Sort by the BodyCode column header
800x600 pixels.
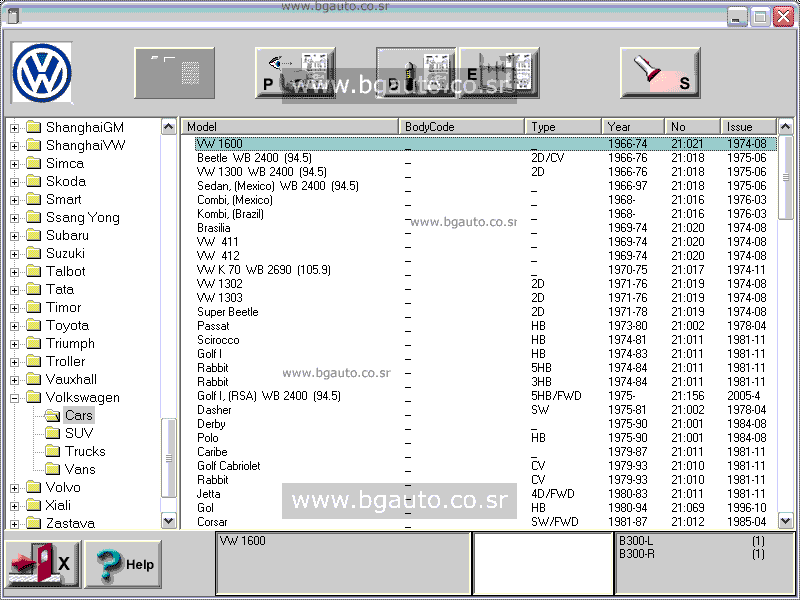click(461, 127)
